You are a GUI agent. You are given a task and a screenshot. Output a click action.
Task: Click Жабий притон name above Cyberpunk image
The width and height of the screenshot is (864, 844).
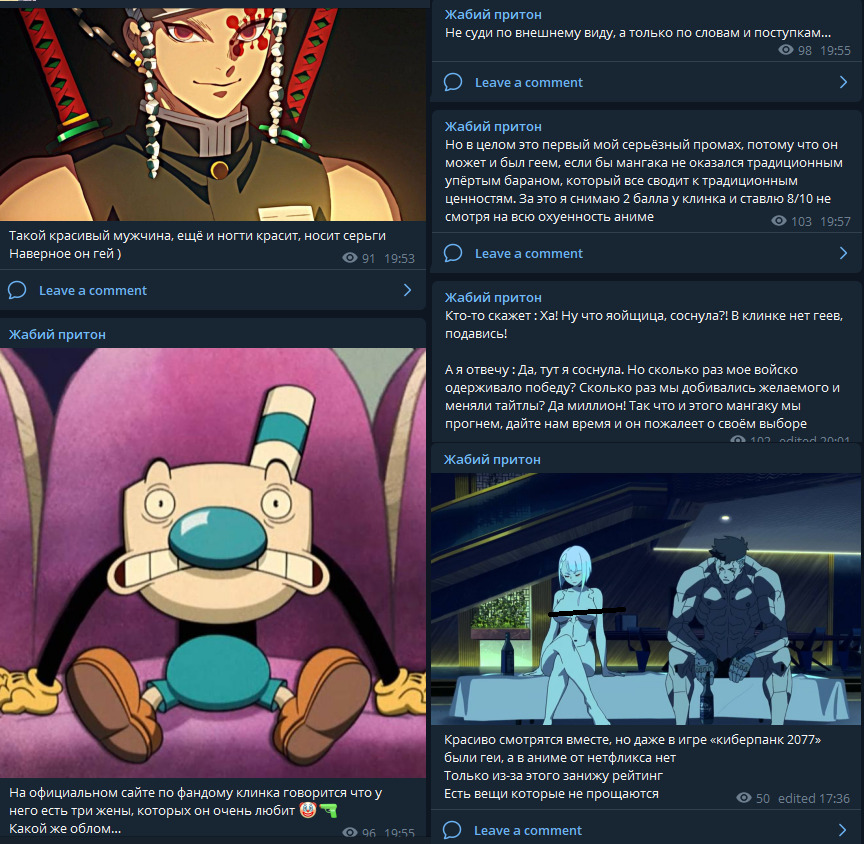coord(492,459)
